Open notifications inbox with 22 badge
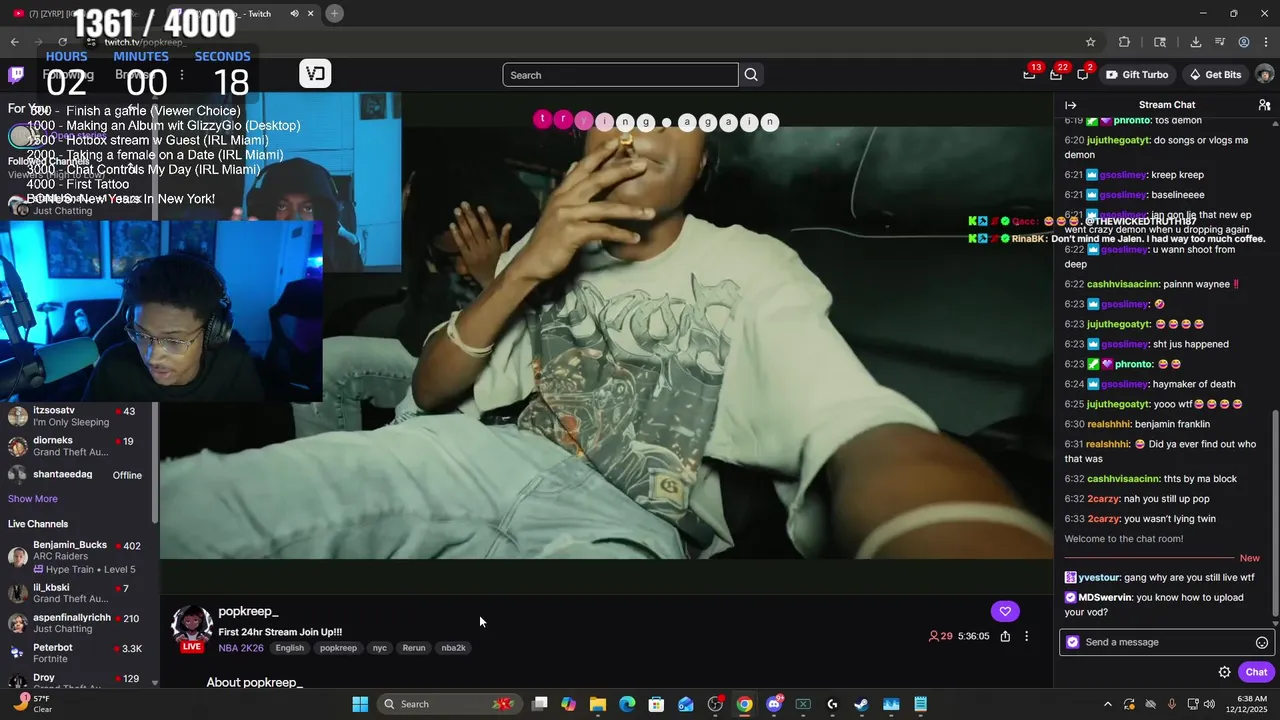1280x720 pixels. (1056, 75)
